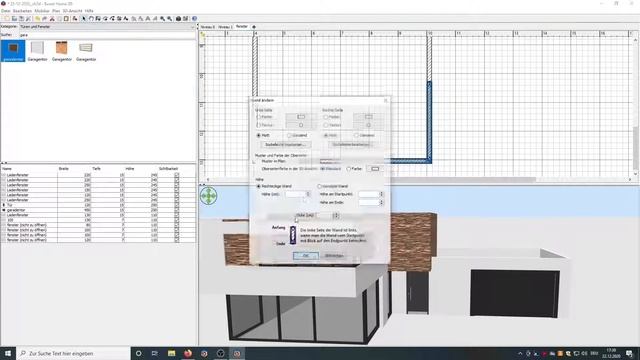Click the add level plus tab icon
640x360 pixels.
254,27
